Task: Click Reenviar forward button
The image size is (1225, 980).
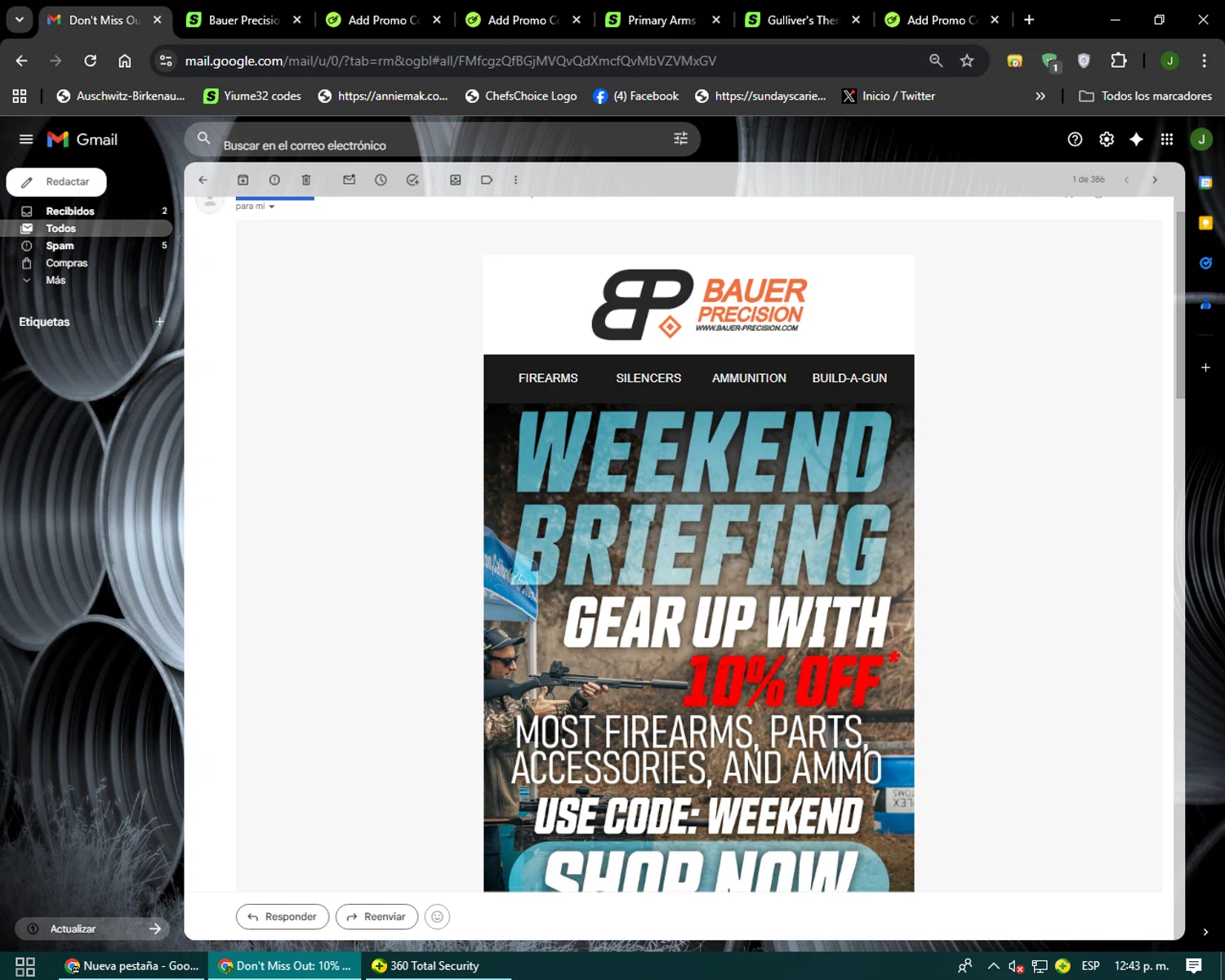Action: [376, 916]
